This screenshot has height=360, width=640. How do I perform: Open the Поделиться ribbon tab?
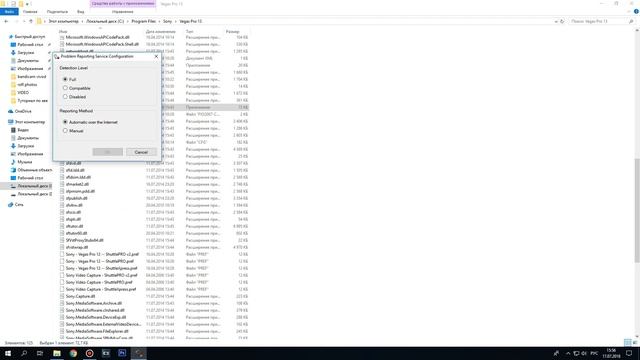(57, 12)
